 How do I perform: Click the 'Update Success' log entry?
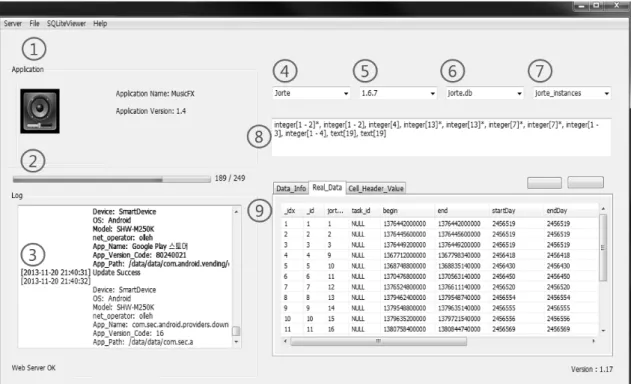pyautogui.click(x=116, y=273)
